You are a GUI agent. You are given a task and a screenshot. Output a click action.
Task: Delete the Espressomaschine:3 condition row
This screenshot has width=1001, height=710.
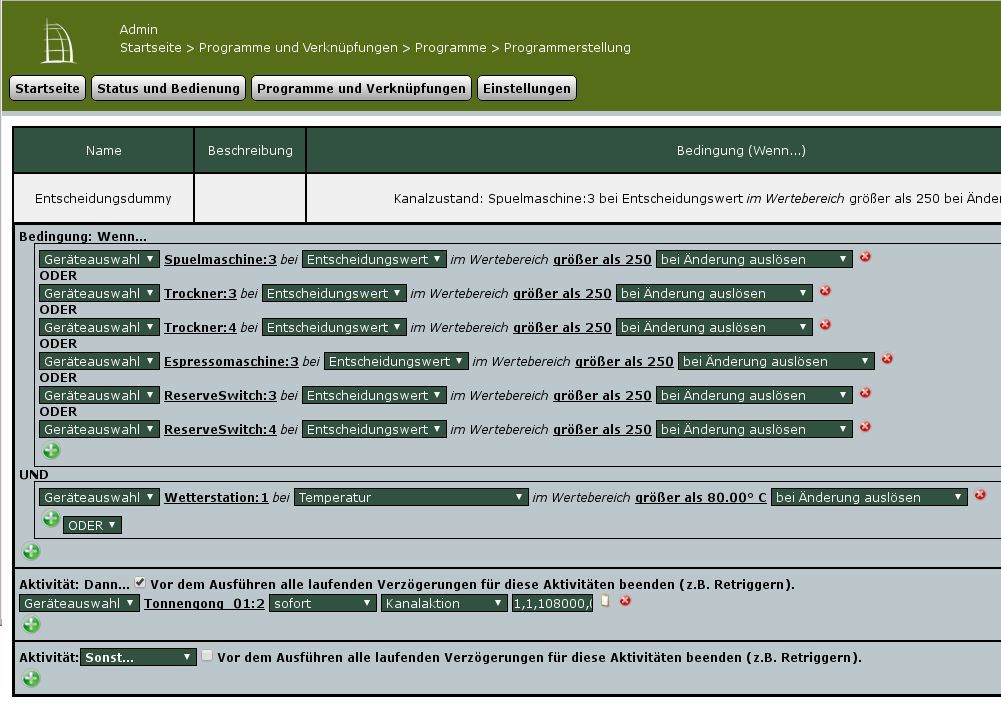[x=887, y=359]
